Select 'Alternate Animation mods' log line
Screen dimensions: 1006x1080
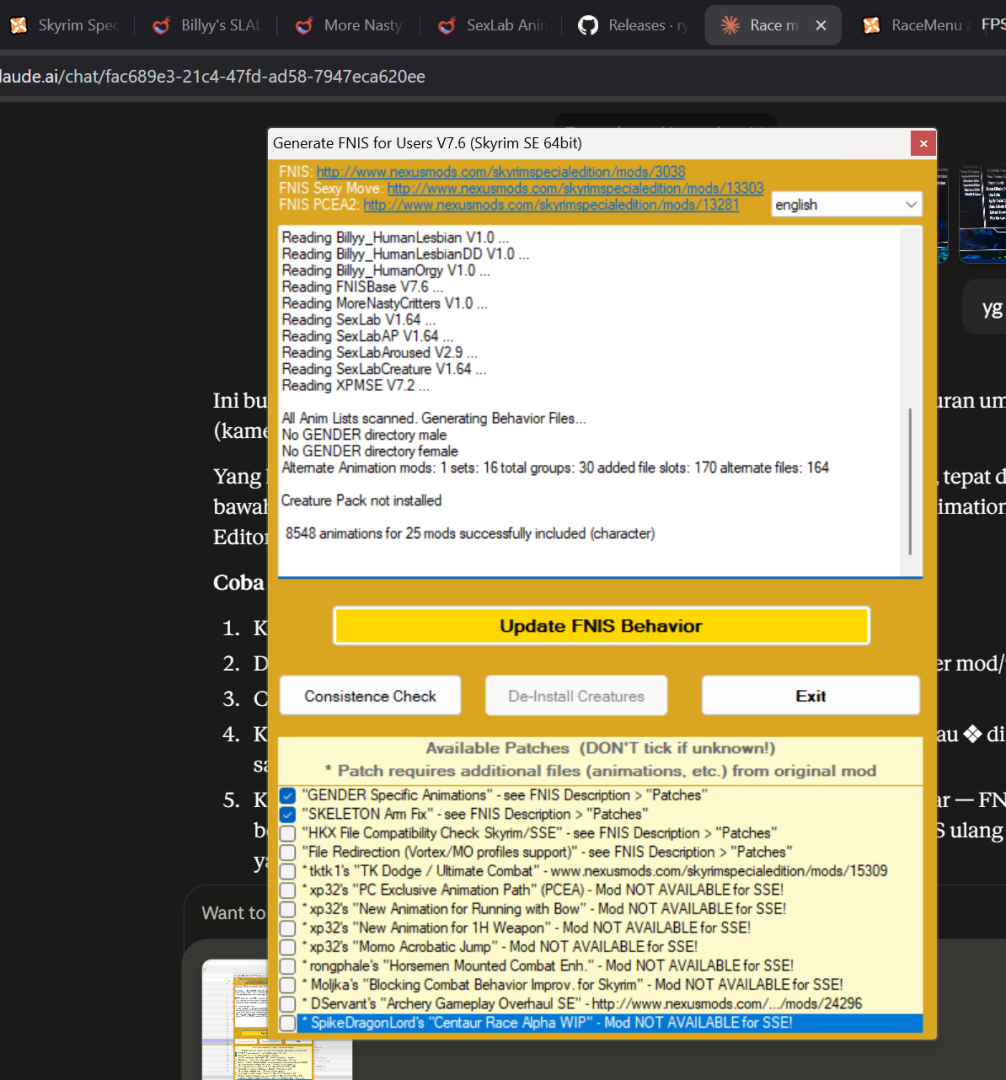pos(555,468)
